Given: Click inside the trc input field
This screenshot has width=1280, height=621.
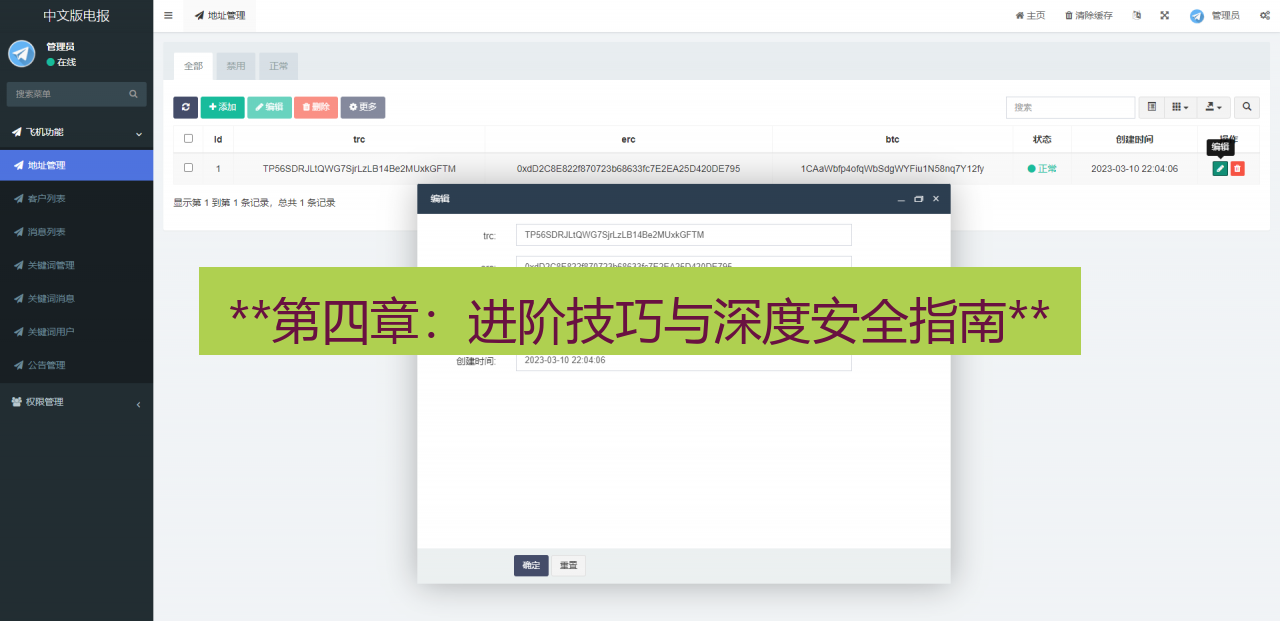Looking at the screenshot, I should pyautogui.click(x=683, y=234).
